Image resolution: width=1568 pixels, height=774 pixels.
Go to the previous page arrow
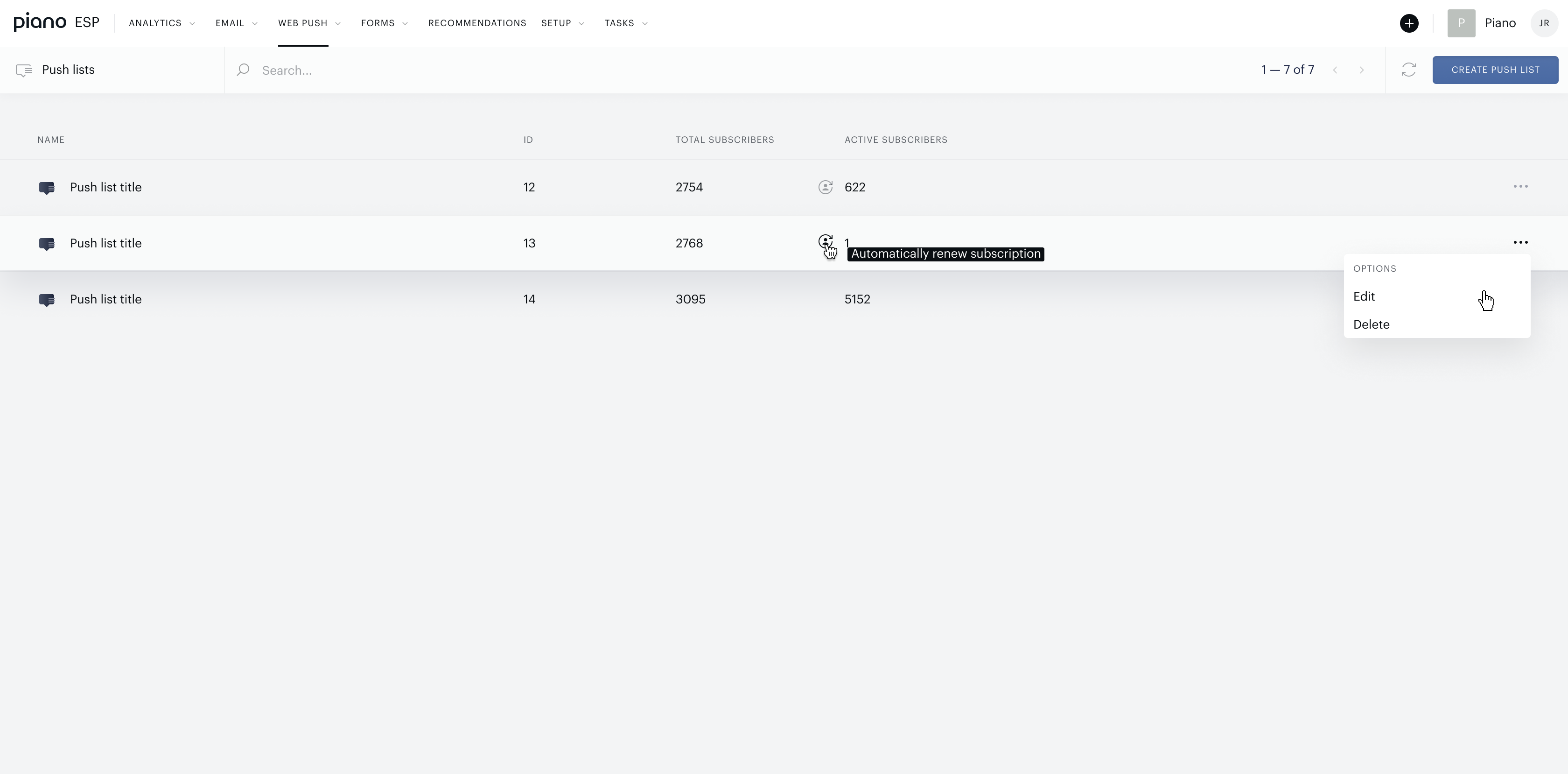1335,70
